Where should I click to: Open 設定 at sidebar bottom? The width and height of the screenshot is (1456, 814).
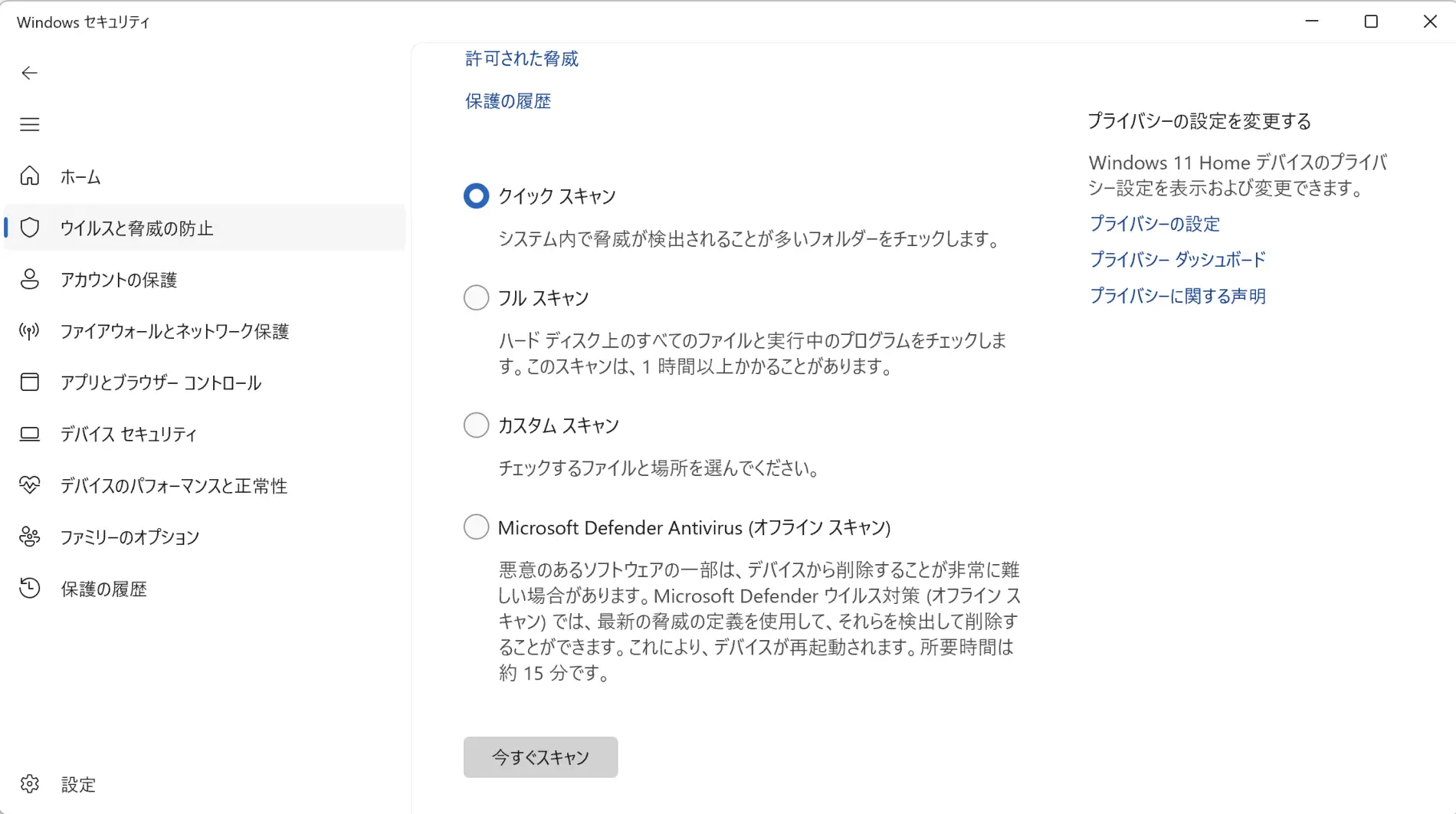[205, 784]
